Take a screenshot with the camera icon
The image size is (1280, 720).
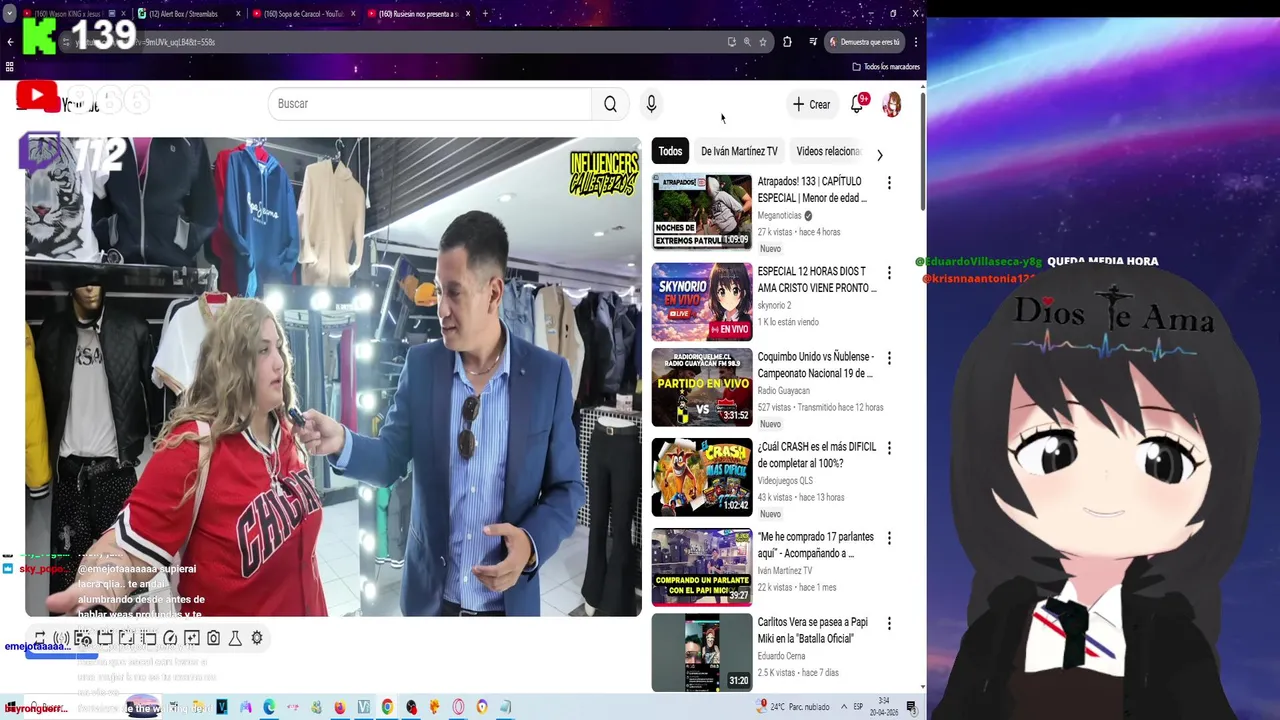[213, 638]
